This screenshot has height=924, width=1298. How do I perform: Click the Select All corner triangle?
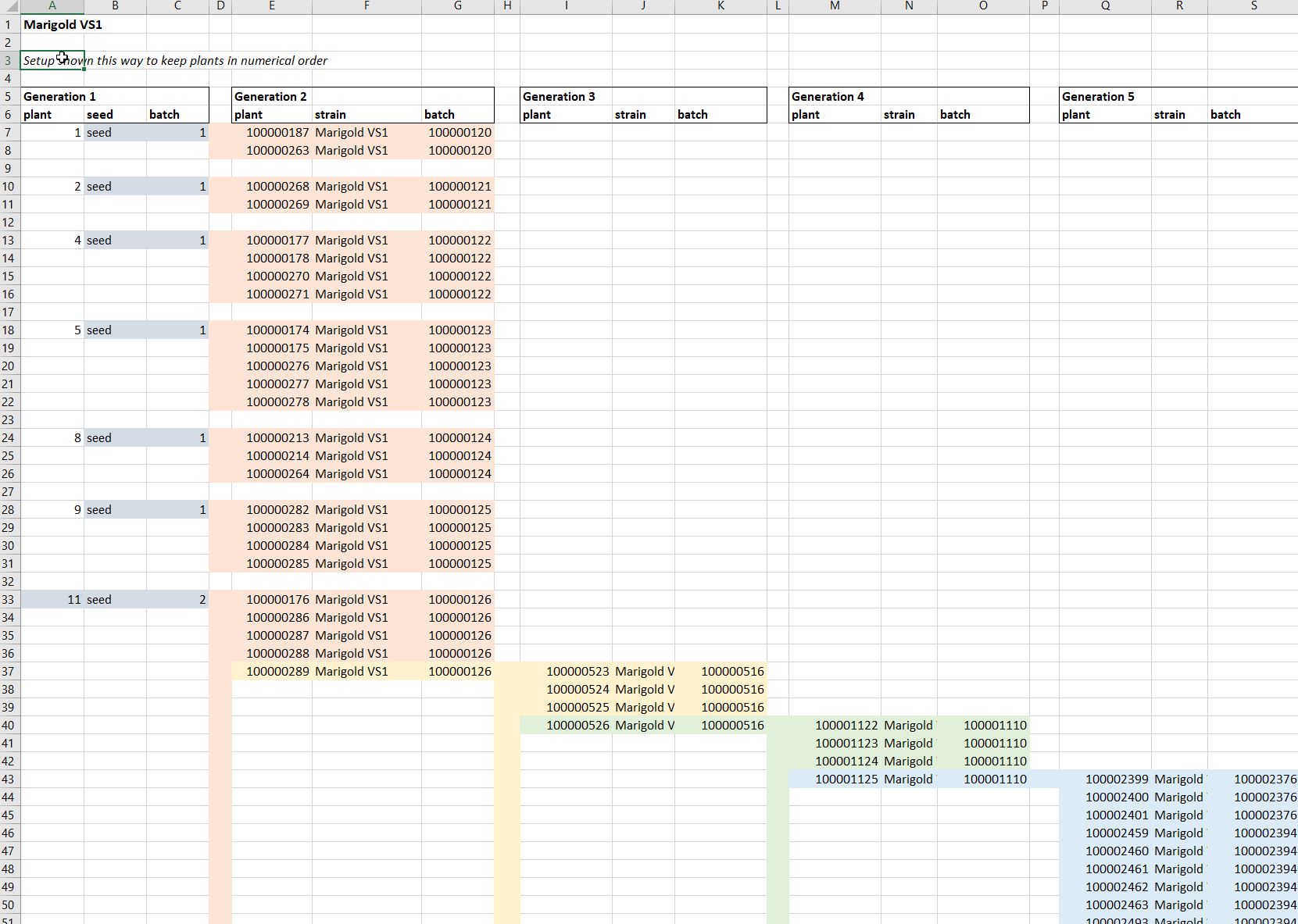(x=9, y=6)
